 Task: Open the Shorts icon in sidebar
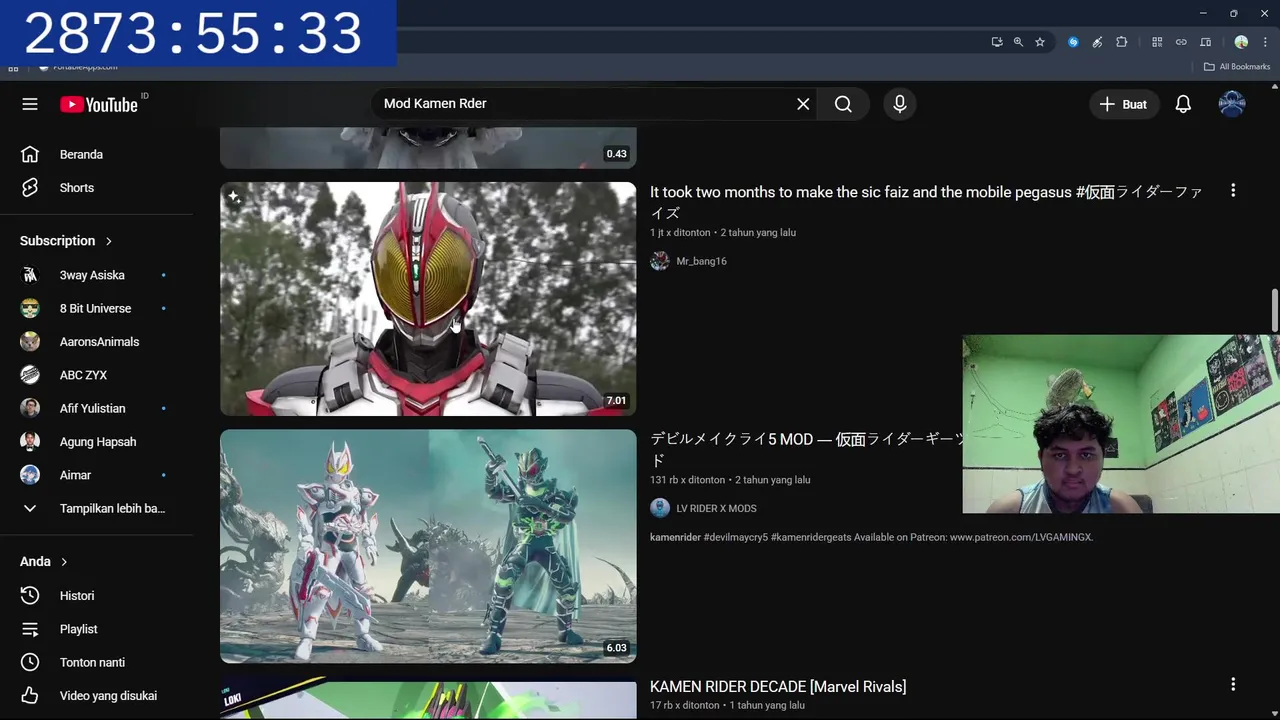coord(30,188)
